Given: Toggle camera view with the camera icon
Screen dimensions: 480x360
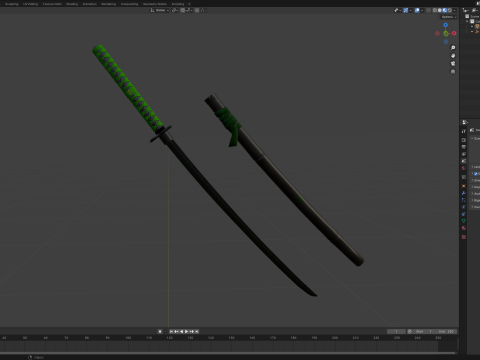Looking at the screenshot, I should pos(453,63).
